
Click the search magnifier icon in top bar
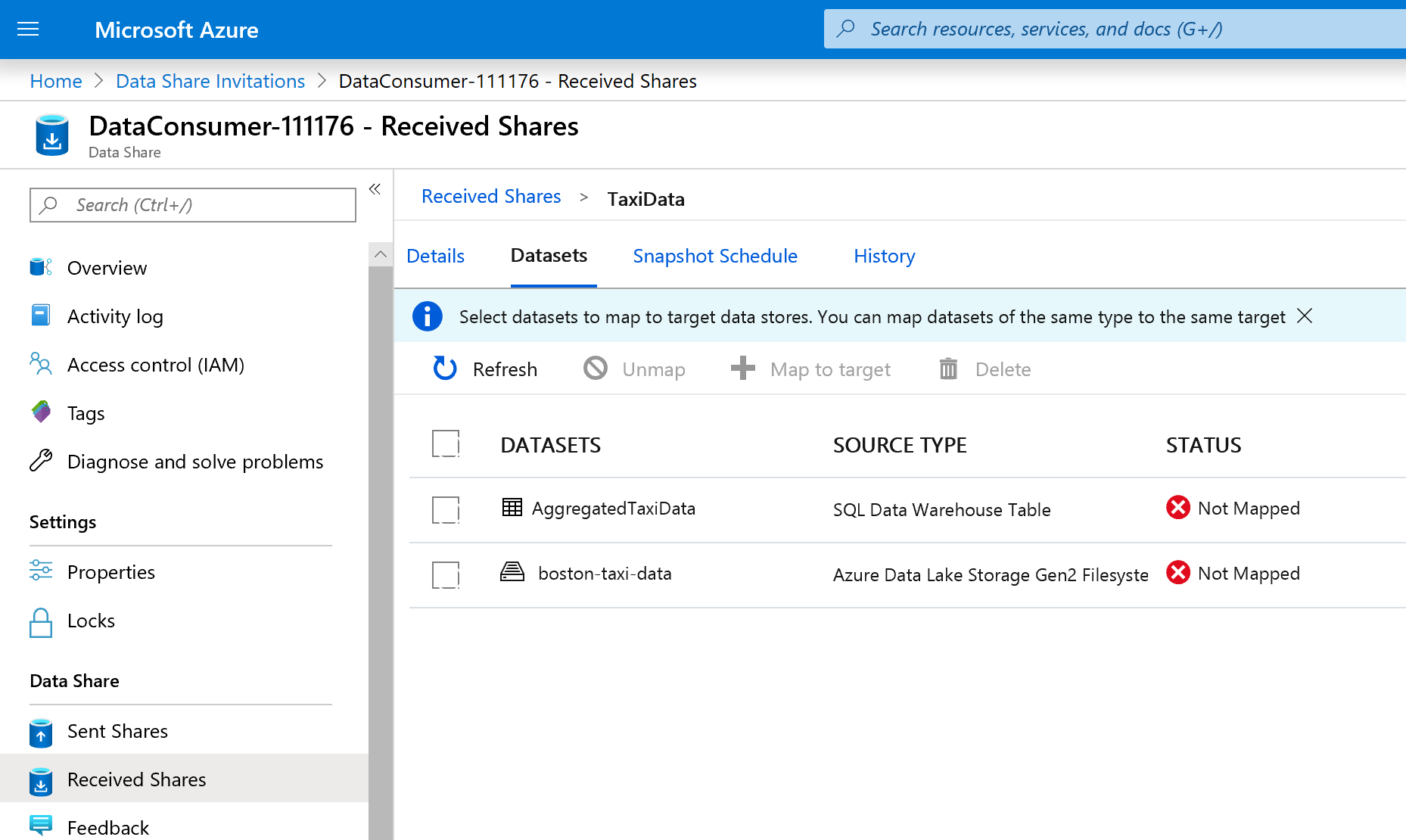[x=846, y=29]
